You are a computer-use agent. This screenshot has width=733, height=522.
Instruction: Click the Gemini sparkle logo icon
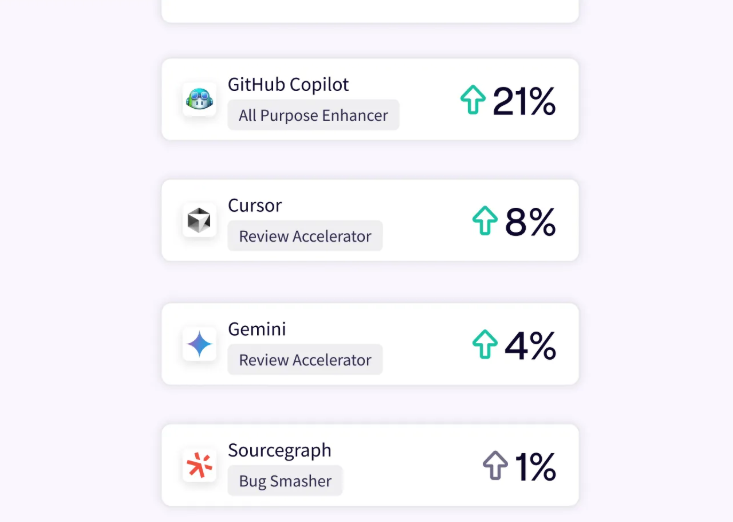(x=199, y=344)
